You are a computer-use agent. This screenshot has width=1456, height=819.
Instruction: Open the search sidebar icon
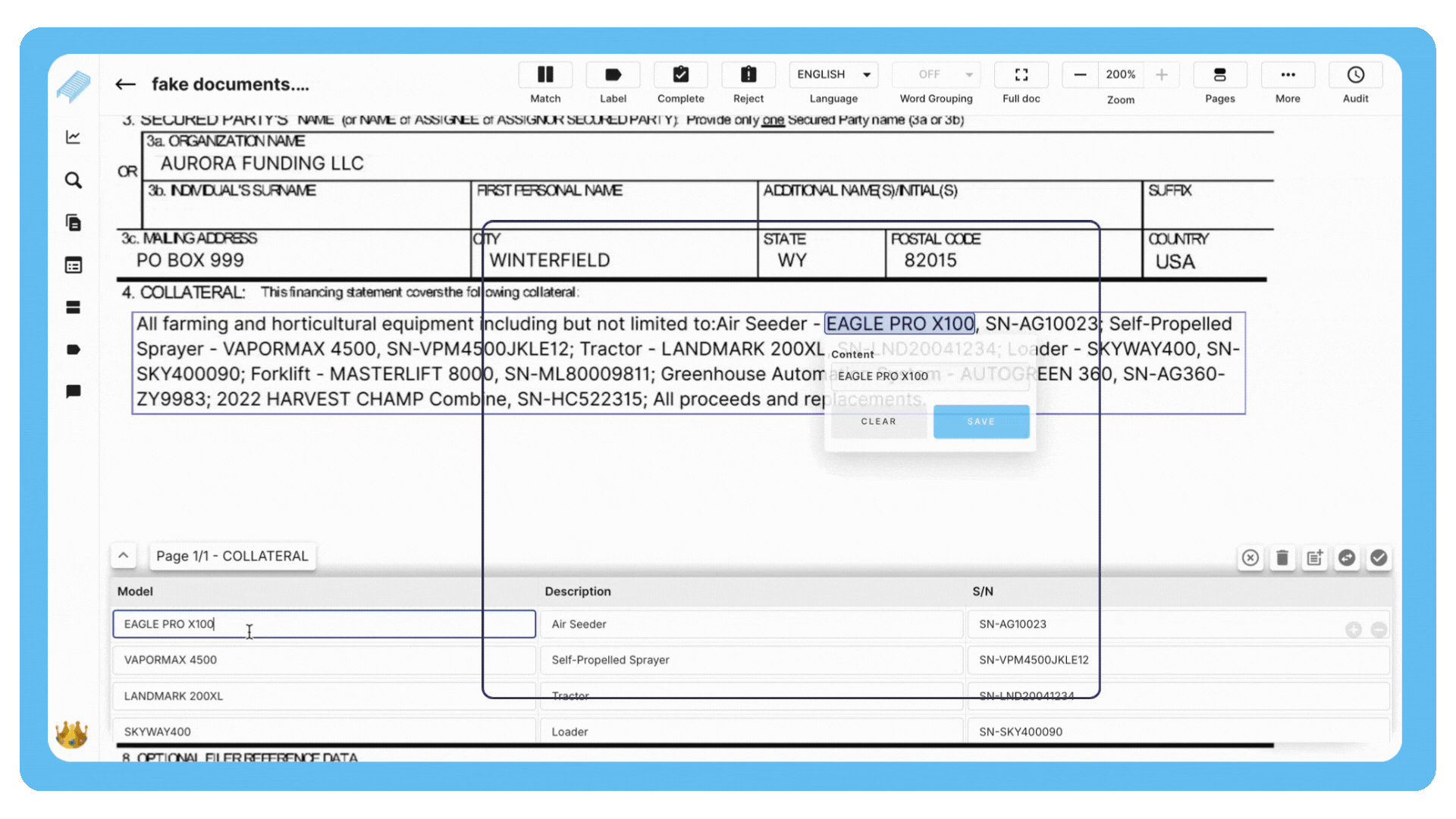coord(74,180)
